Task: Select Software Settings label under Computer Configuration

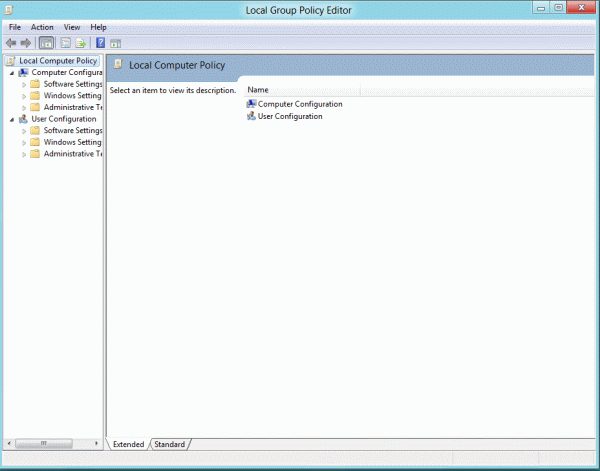Action: (73, 84)
